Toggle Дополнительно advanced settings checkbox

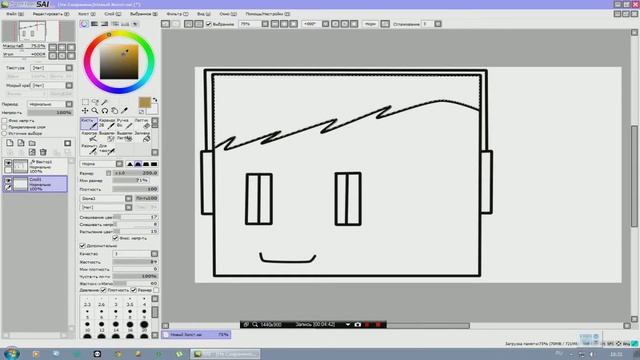[82, 246]
